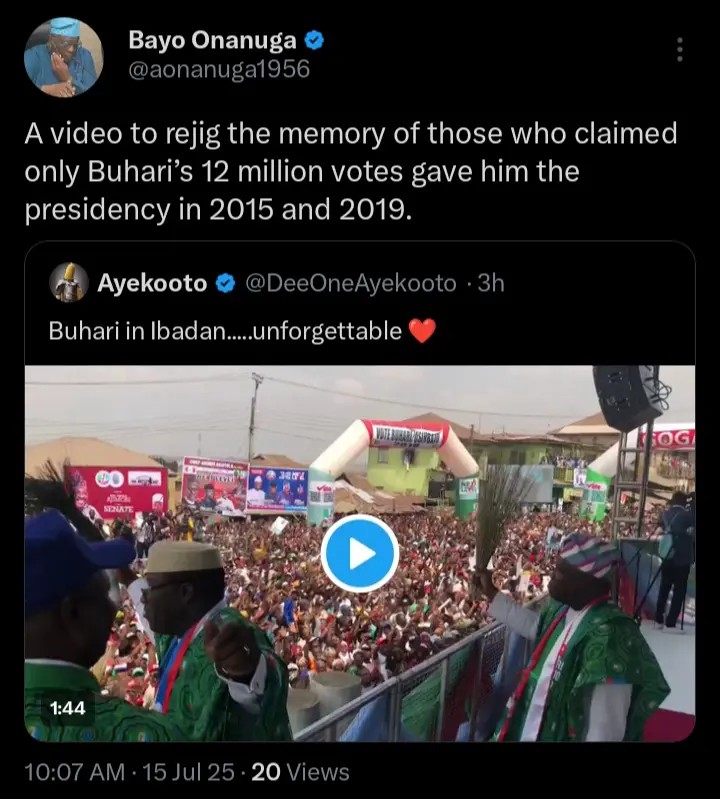Play the Buhari in Ibadan video
Viewport: 720px width, 799px height.
tap(360, 553)
